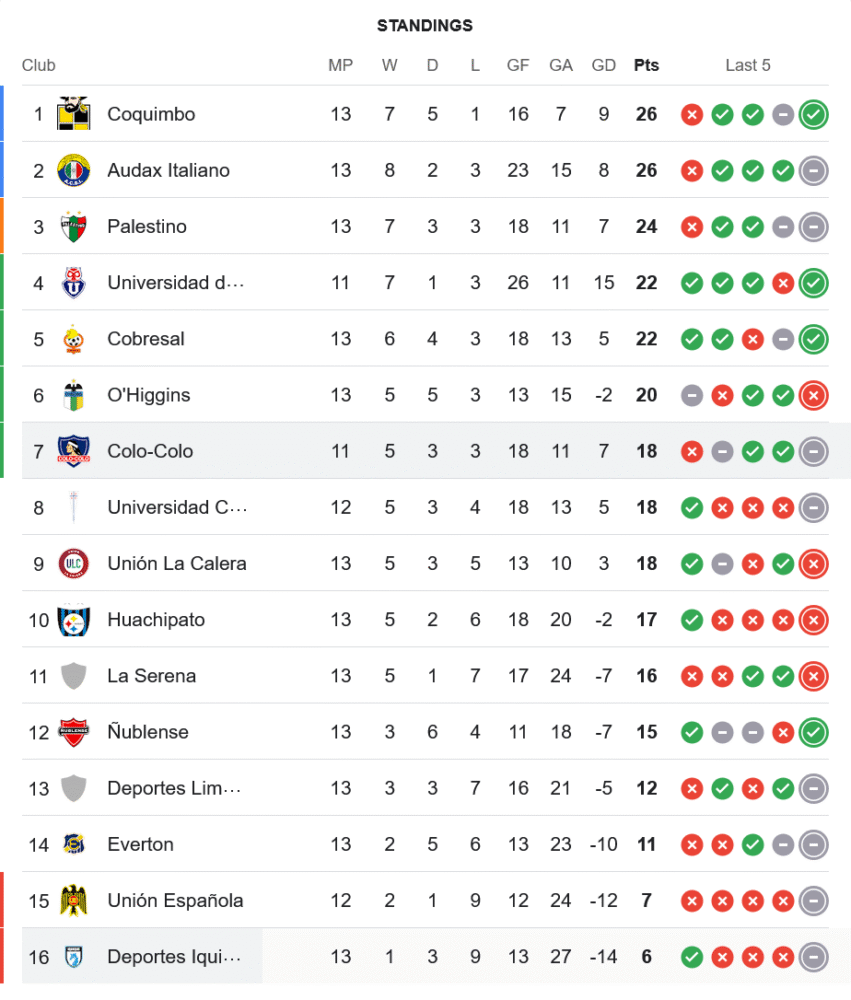
Task: Click O'Higgins' latest loss result icon
Action: click(x=813, y=395)
